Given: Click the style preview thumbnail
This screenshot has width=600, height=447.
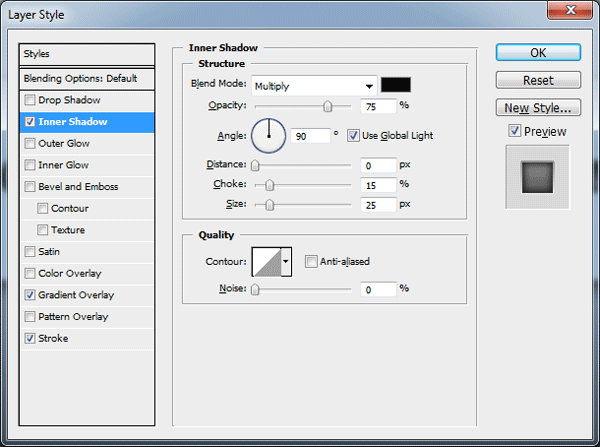Looking at the screenshot, I should (537, 177).
